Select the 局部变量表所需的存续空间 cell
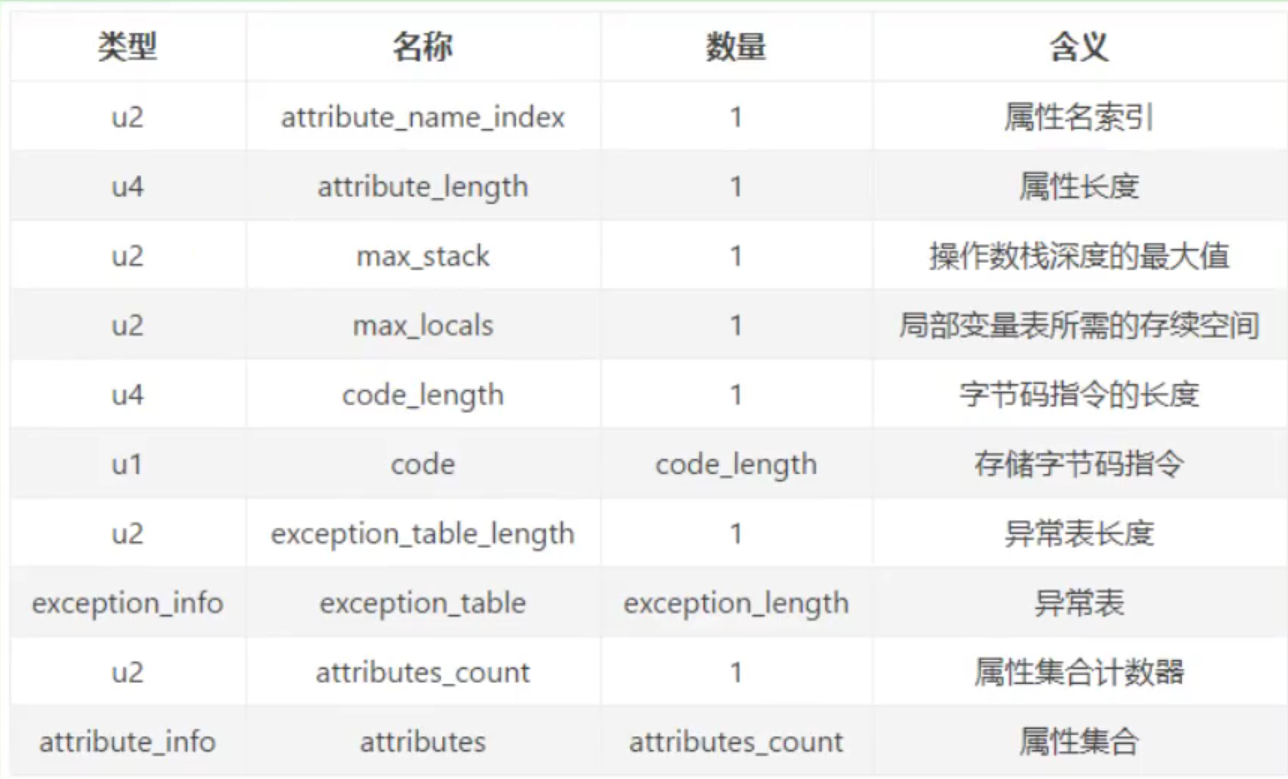Screen dimensions: 1288x779 [x=1079, y=325]
